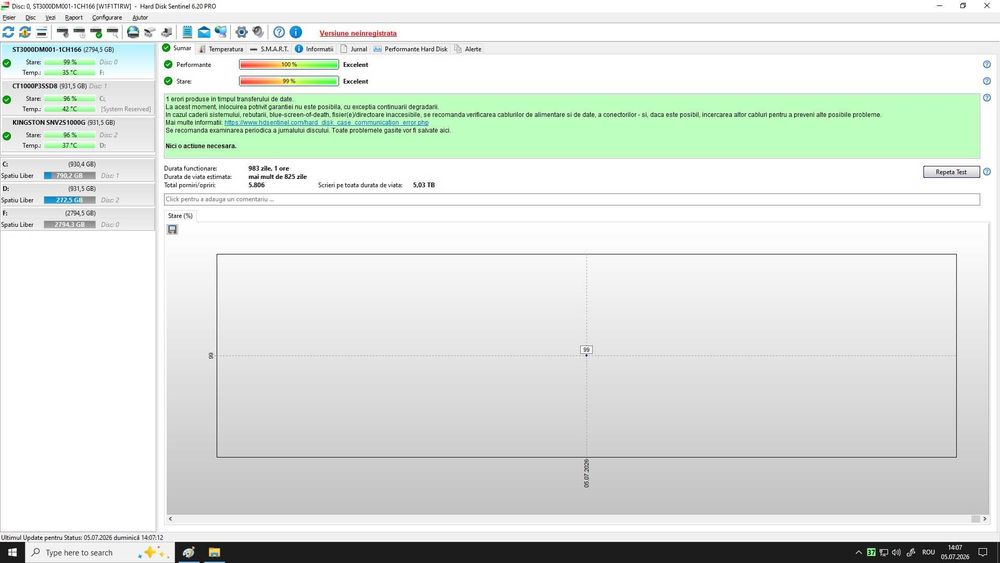The image size is (1000, 563).
Task: Click the Stare 99% health bar
Action: (289, 81)
